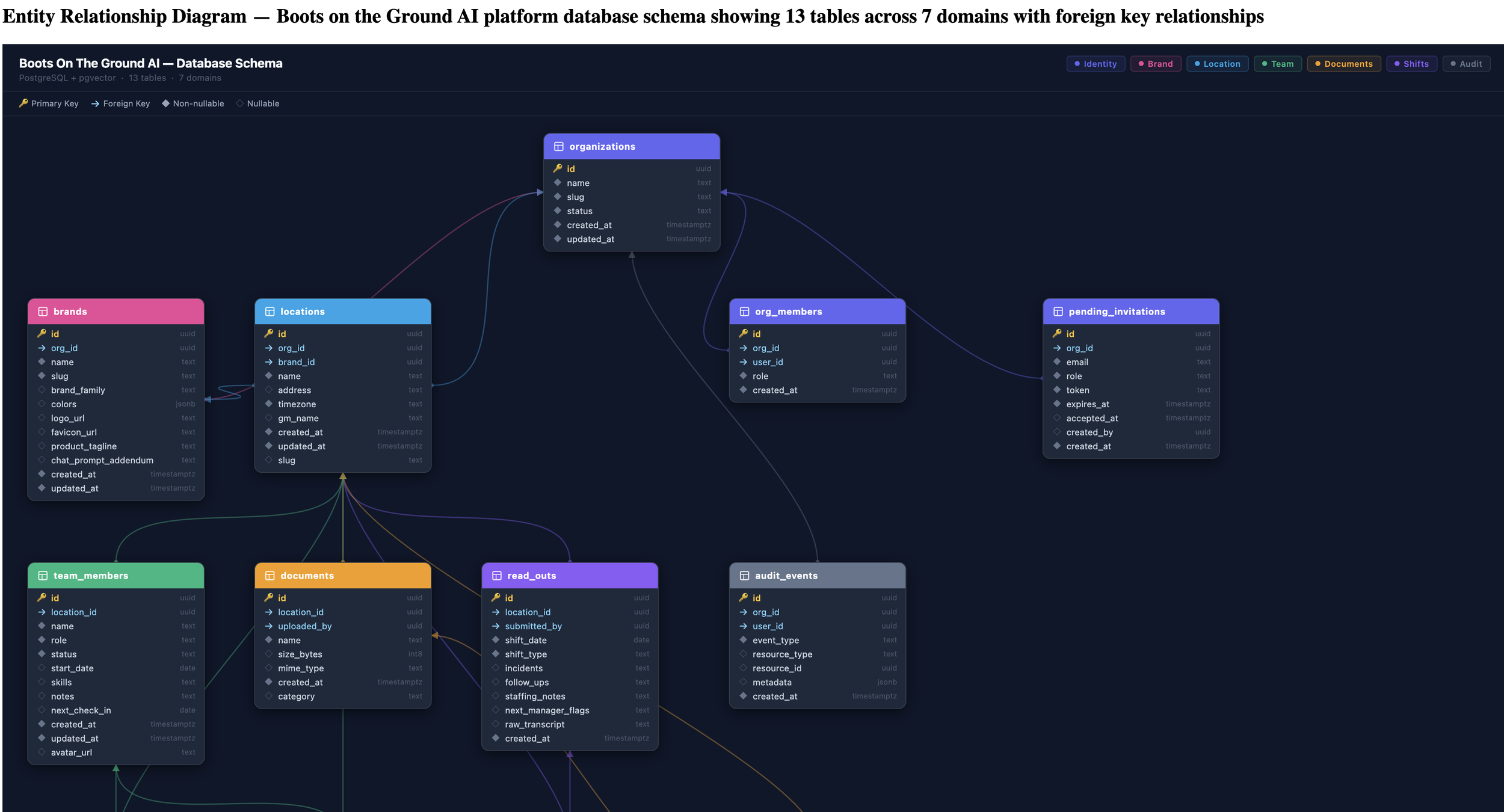This screenshot has width=1504, height=812.
Task: Click the organizations table icon
Action: tap(558, 147)
